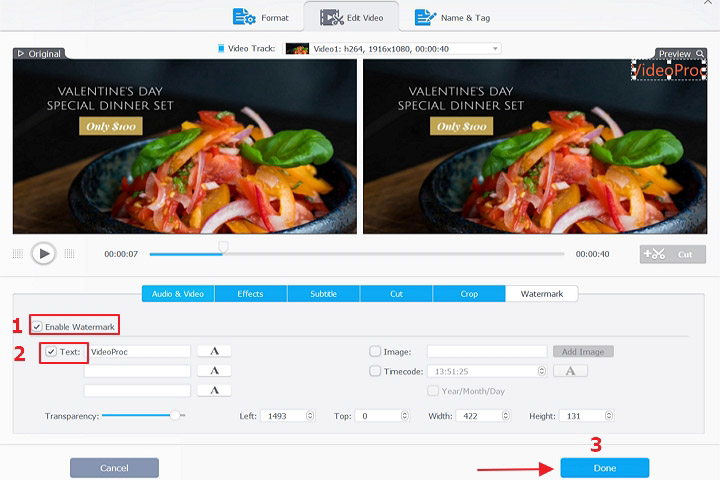Click the Cancel button

(x=114, y=468)
